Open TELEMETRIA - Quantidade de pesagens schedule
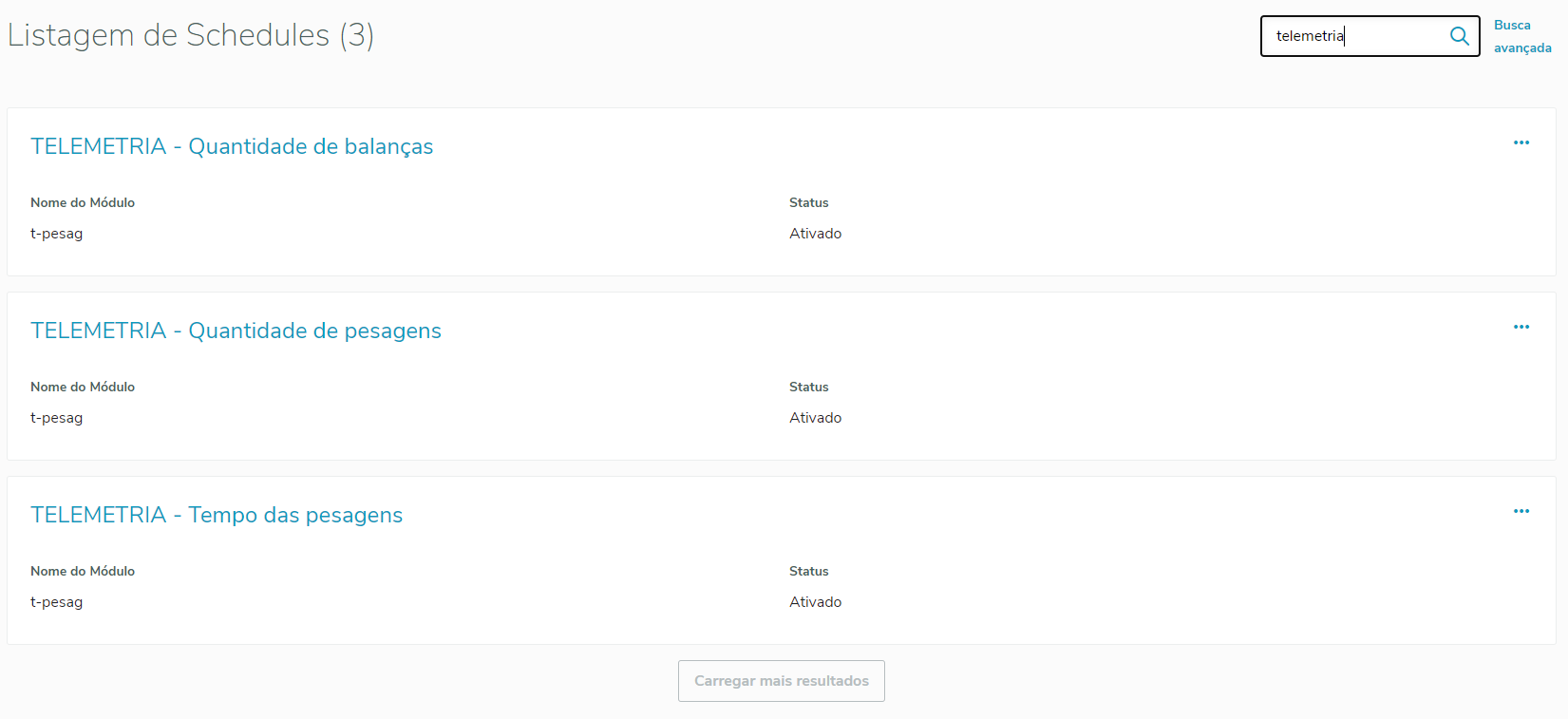This screenshot has height=719, width=1568. (x=236, y=331)
